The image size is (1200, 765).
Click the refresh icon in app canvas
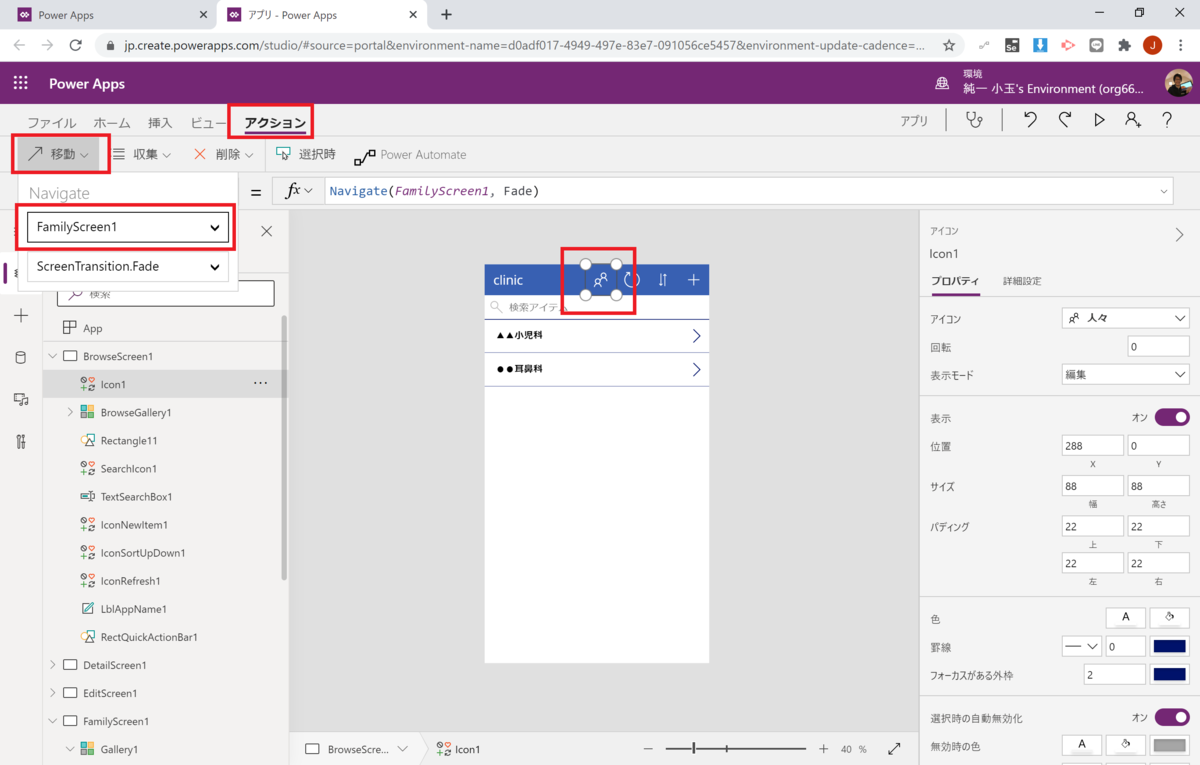631,280
